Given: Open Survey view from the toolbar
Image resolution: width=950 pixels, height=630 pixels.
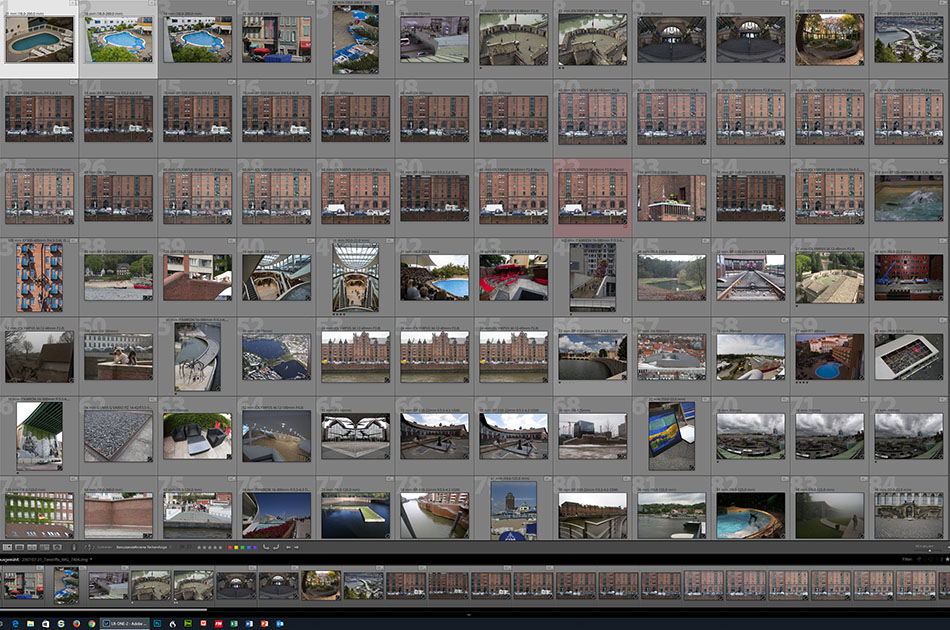Looking at the screenshot, I should click(44, 547).
